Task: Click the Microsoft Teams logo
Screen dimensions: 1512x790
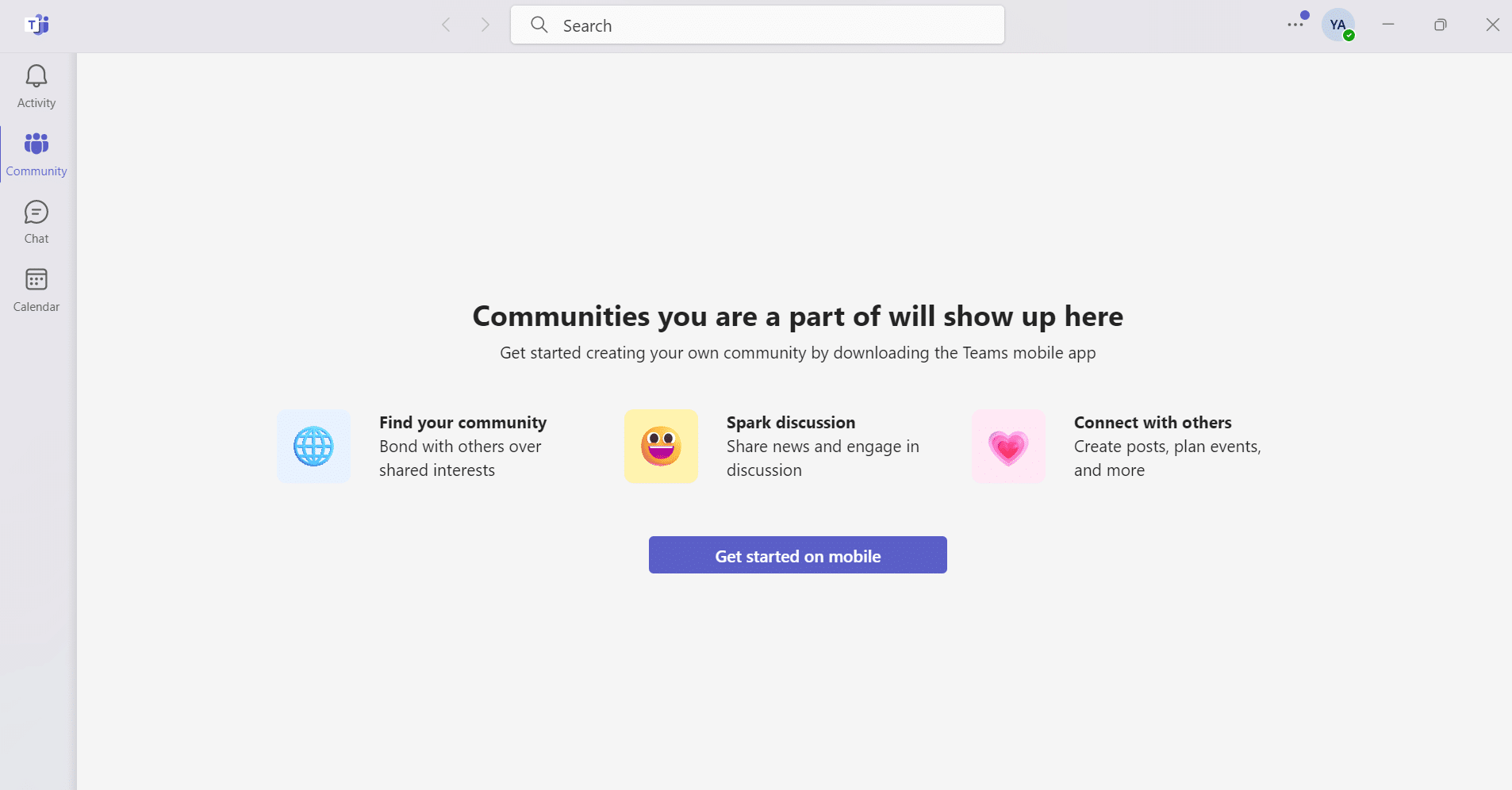Action: (36, 25)
